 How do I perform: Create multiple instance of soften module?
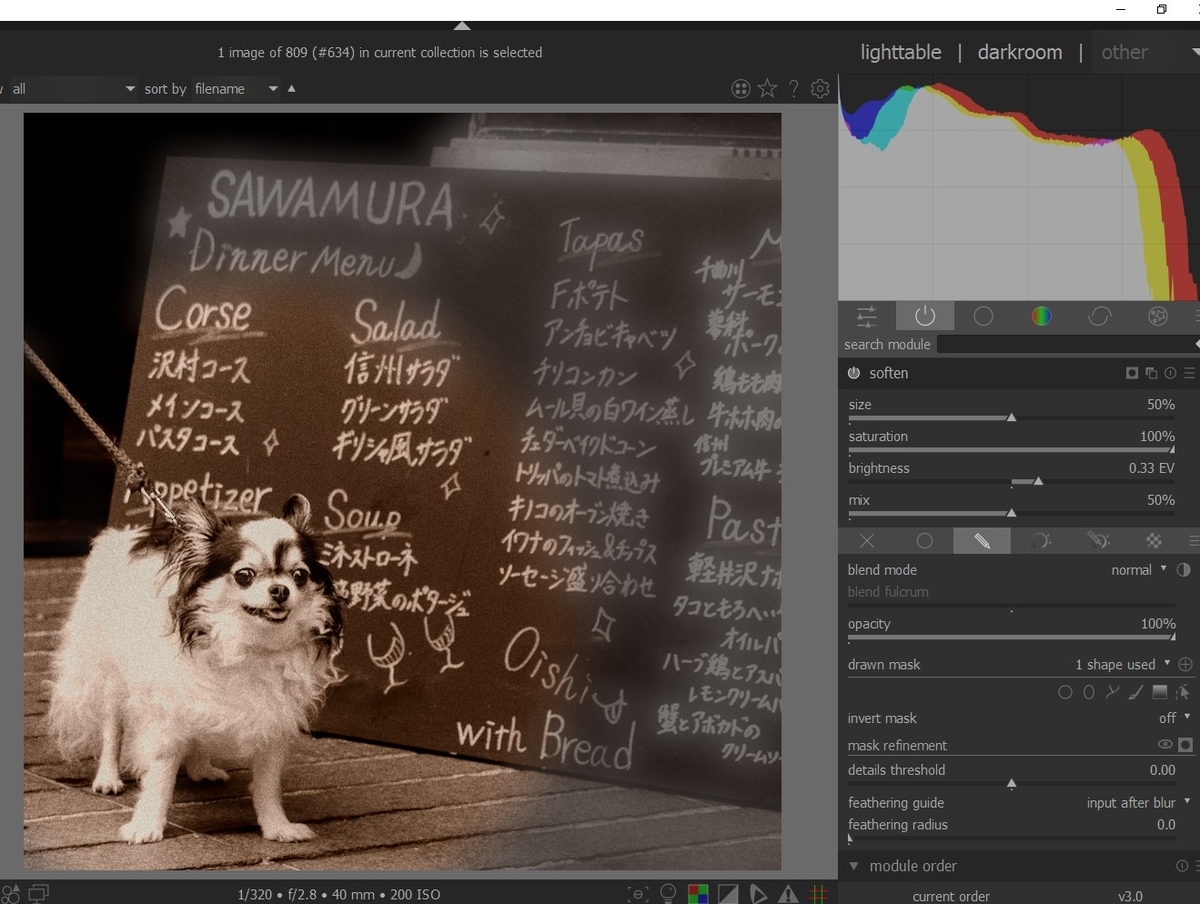click(1151, 373)
